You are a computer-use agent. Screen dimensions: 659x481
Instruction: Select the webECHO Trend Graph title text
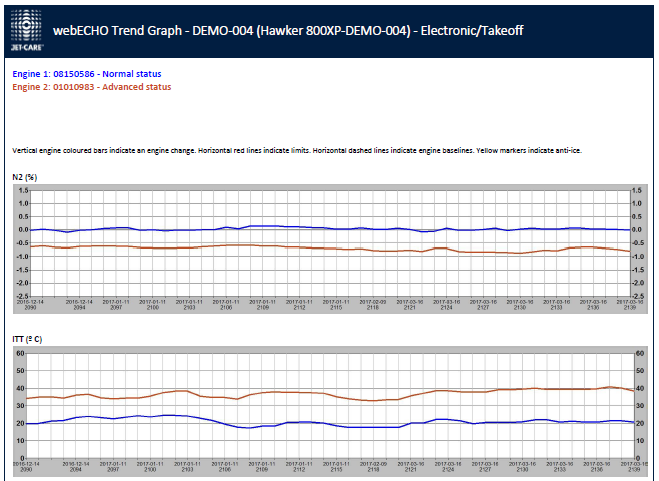[x=288, y=31]
